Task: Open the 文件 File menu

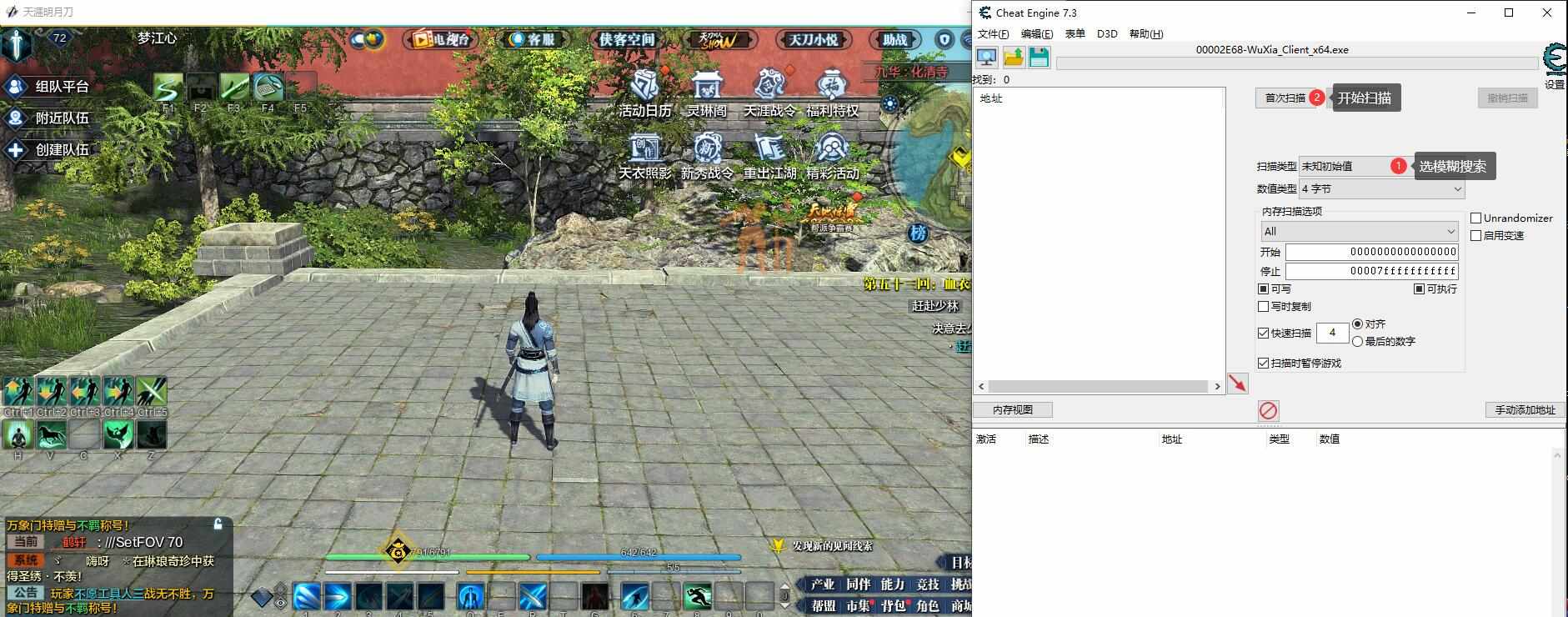Action: (x=993, y=34)
